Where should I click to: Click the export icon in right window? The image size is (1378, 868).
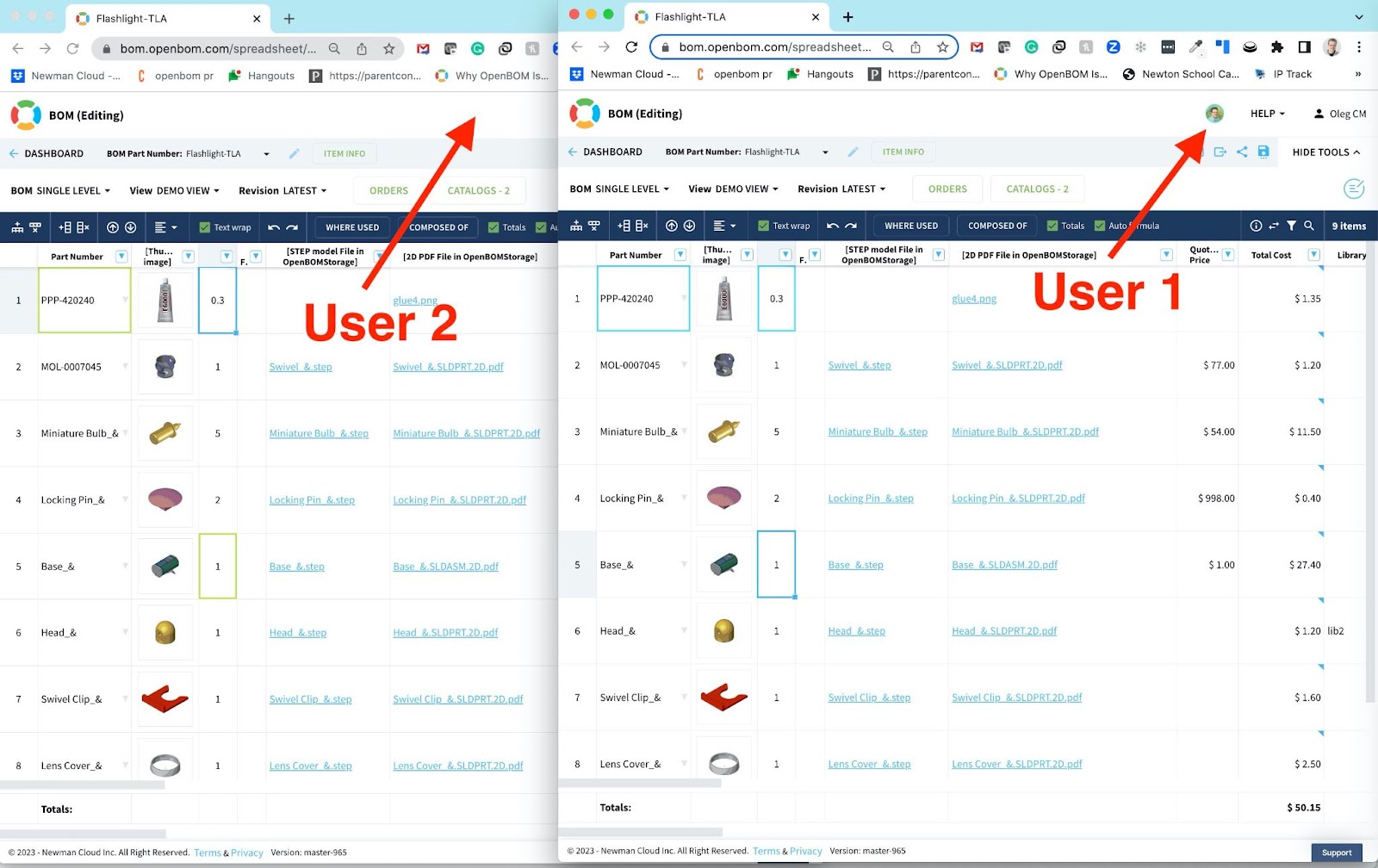[1220, 152]
